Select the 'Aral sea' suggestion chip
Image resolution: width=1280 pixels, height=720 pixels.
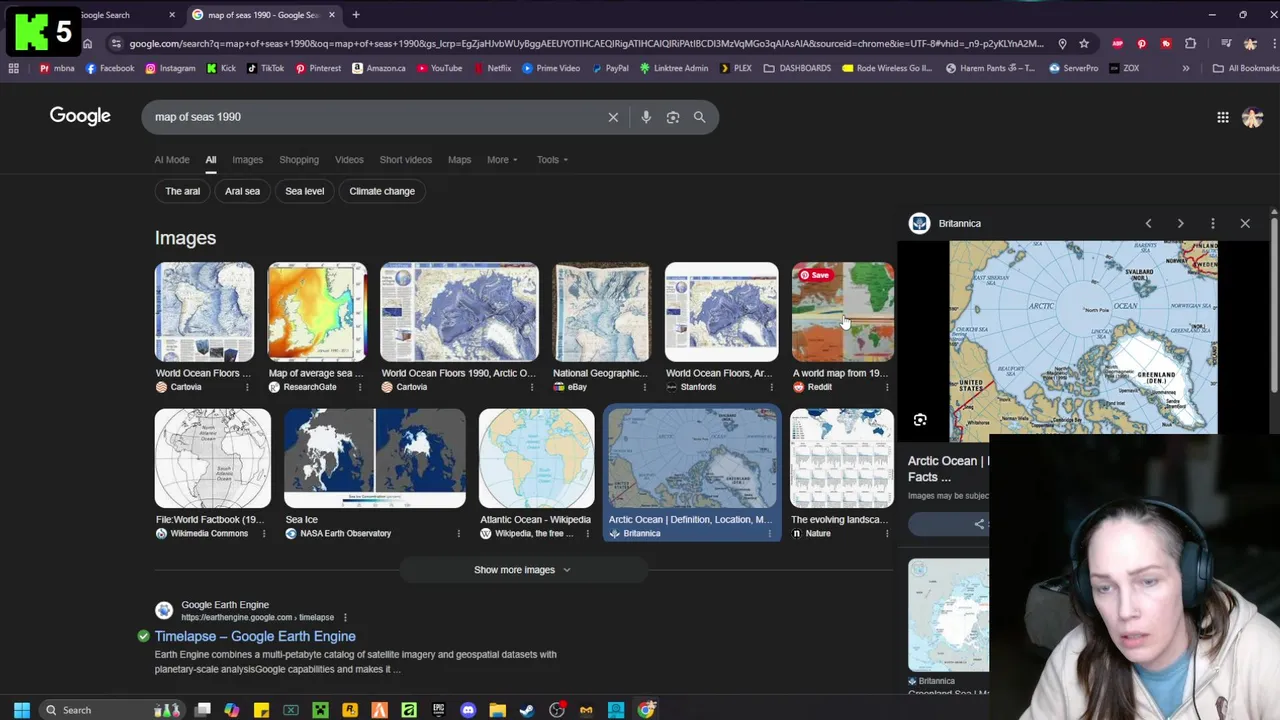(x=242, y=191)
